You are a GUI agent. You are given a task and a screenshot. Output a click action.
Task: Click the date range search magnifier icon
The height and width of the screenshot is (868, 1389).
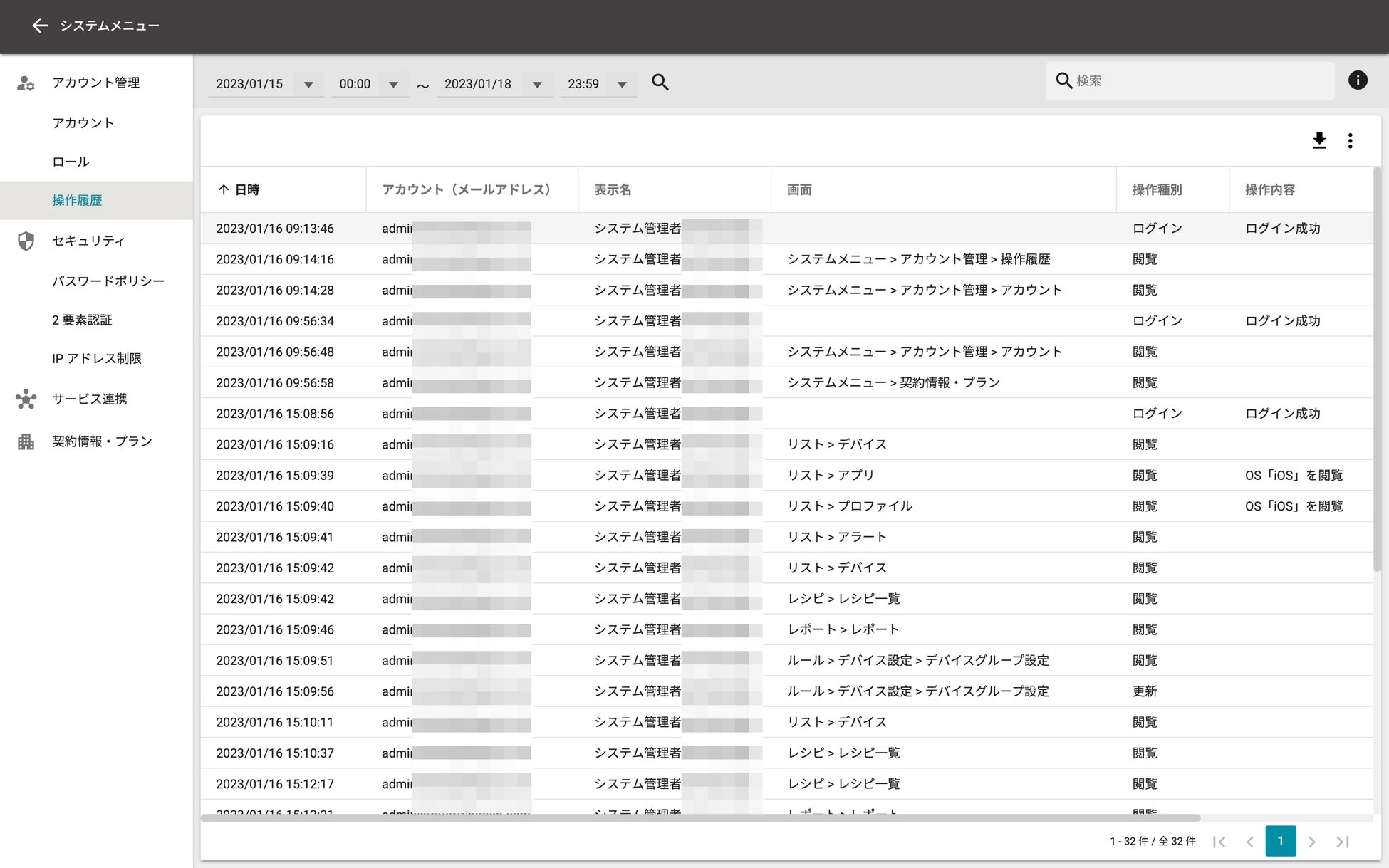tap(660, 83)
